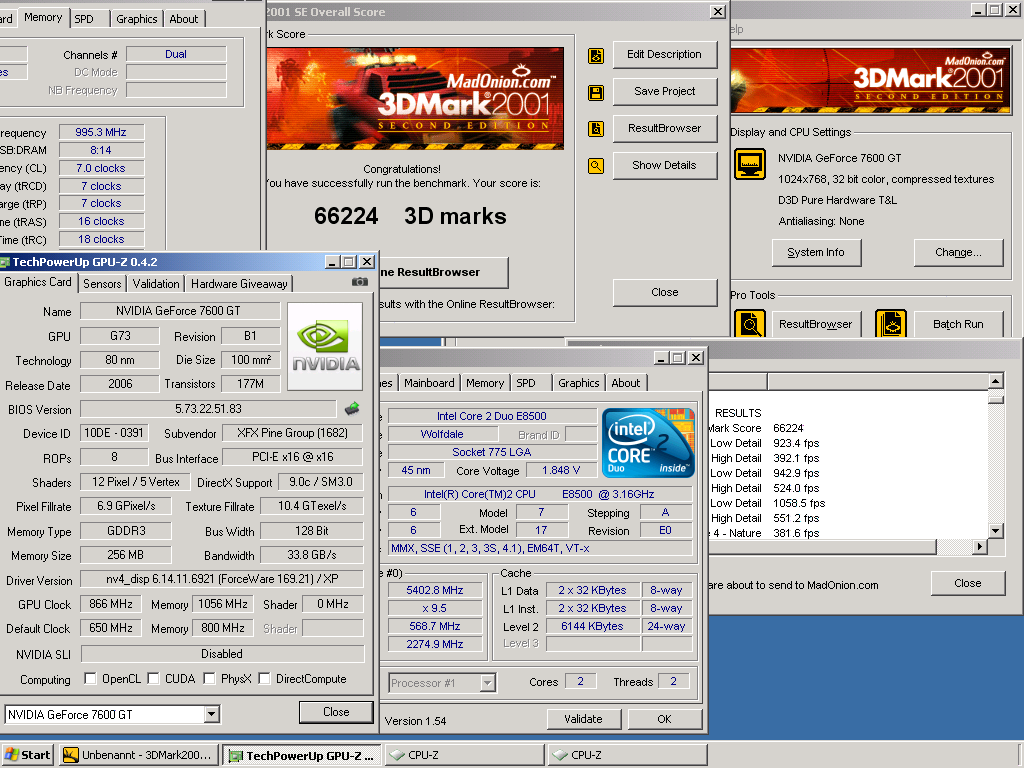
Task: Click the BIOS Version field in GPU-Z
Action: click(x=208, y=409)
